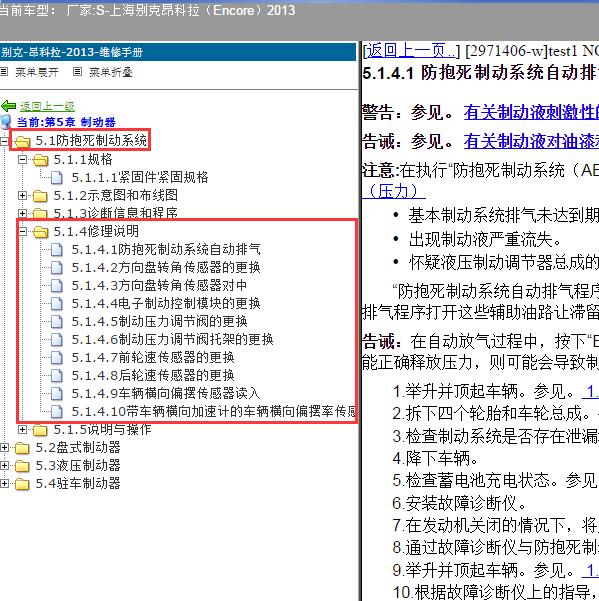Expand the 5.1.2示意图和布线图 node
The width and height of the screenshot is (599, 601).
point(23,195)
